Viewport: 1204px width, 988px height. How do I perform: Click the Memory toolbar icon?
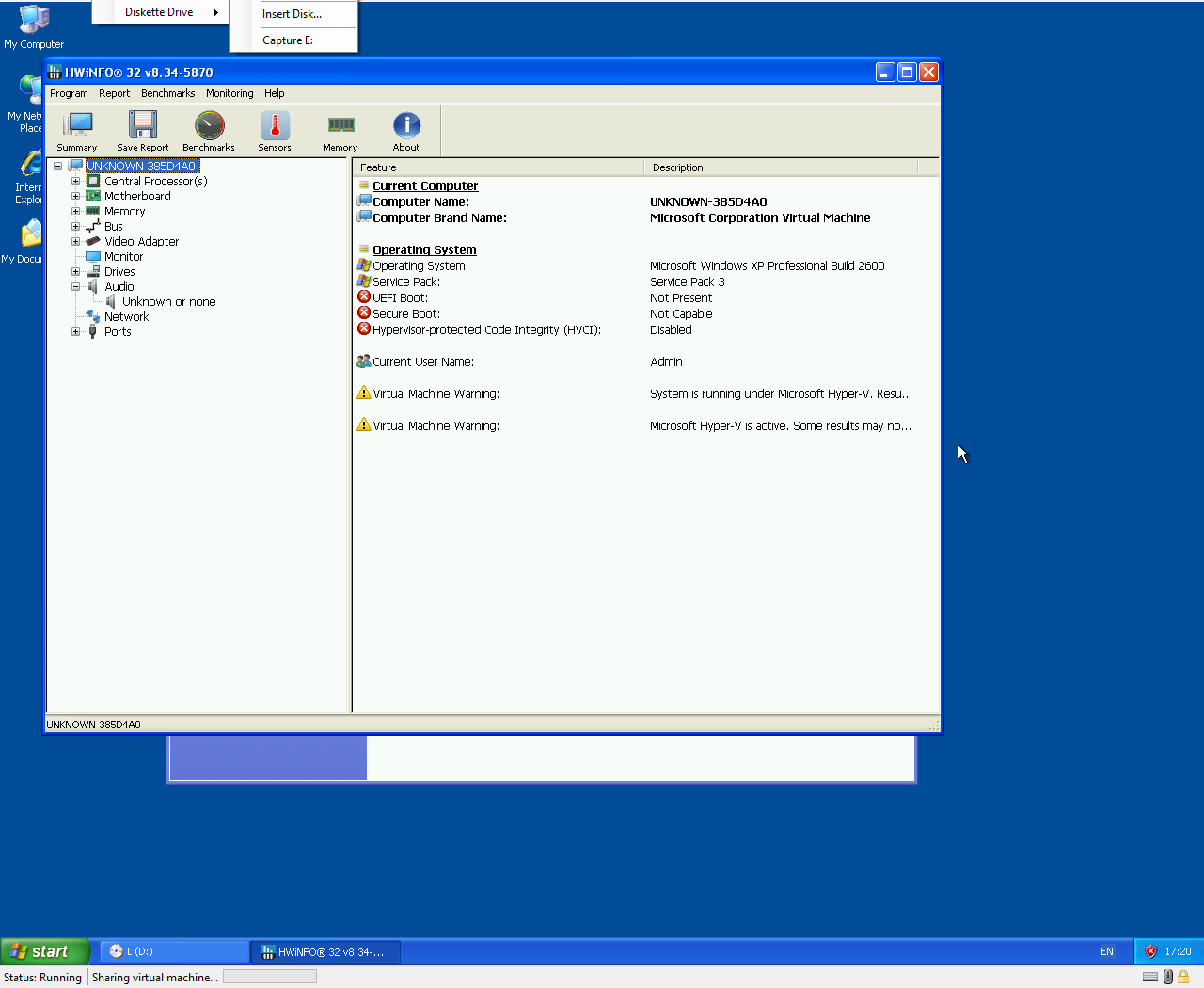(x=341, y=131)
